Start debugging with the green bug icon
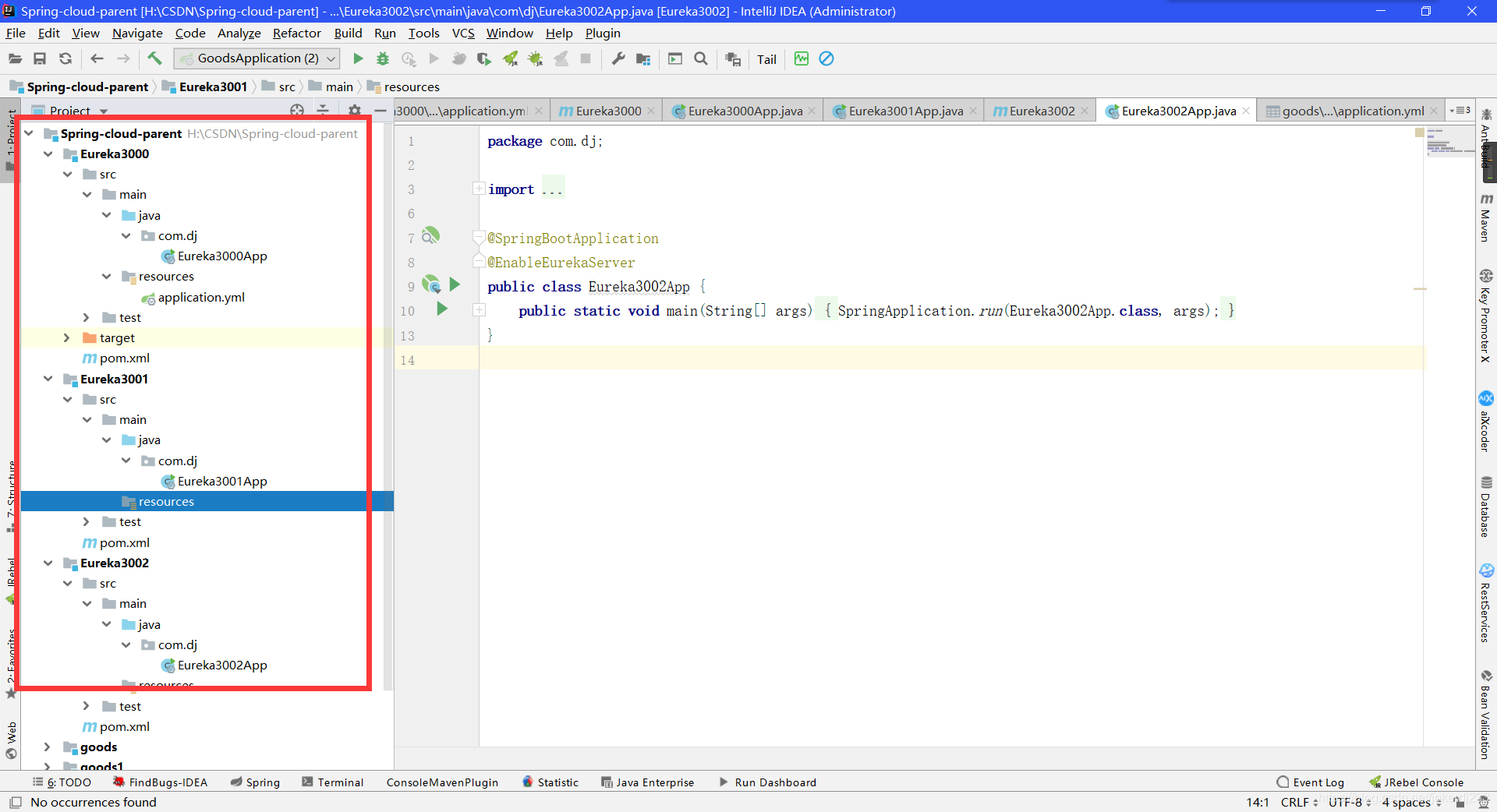Viewport: 1497px width, 812px height. (x=383, y=58)
